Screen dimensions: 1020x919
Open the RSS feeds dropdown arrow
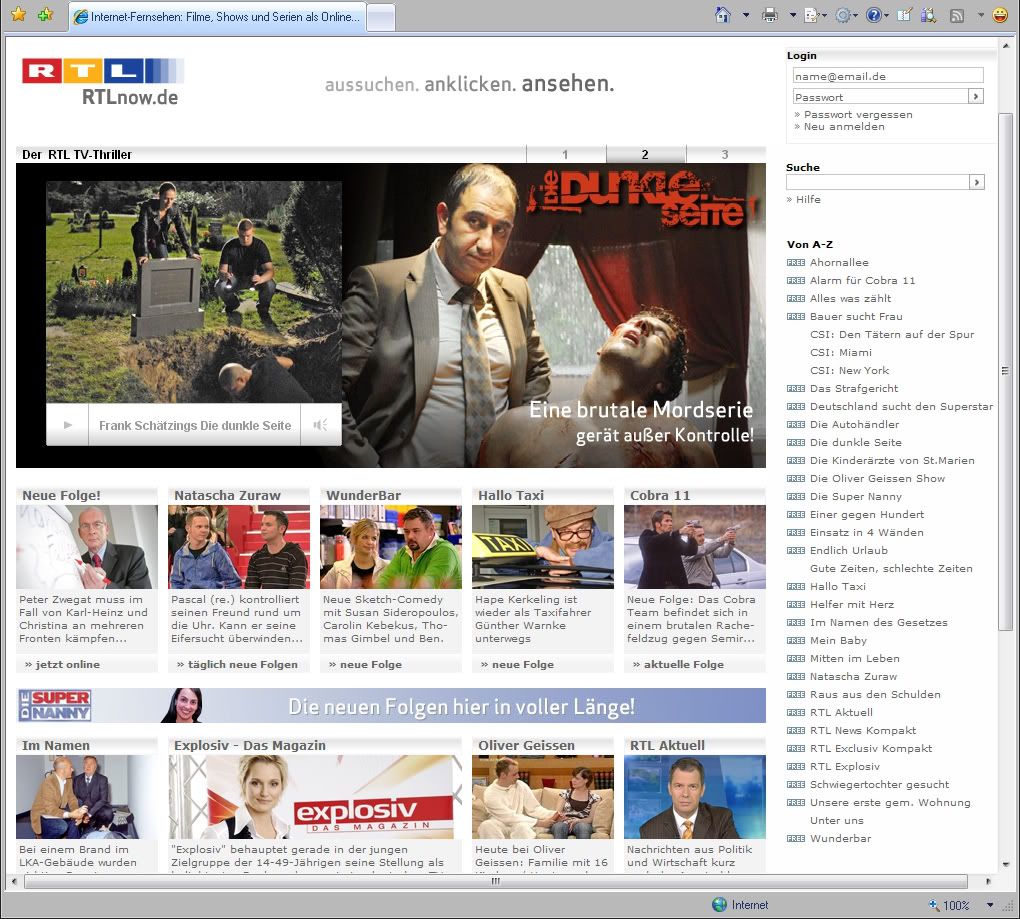(x=981, y=15)
